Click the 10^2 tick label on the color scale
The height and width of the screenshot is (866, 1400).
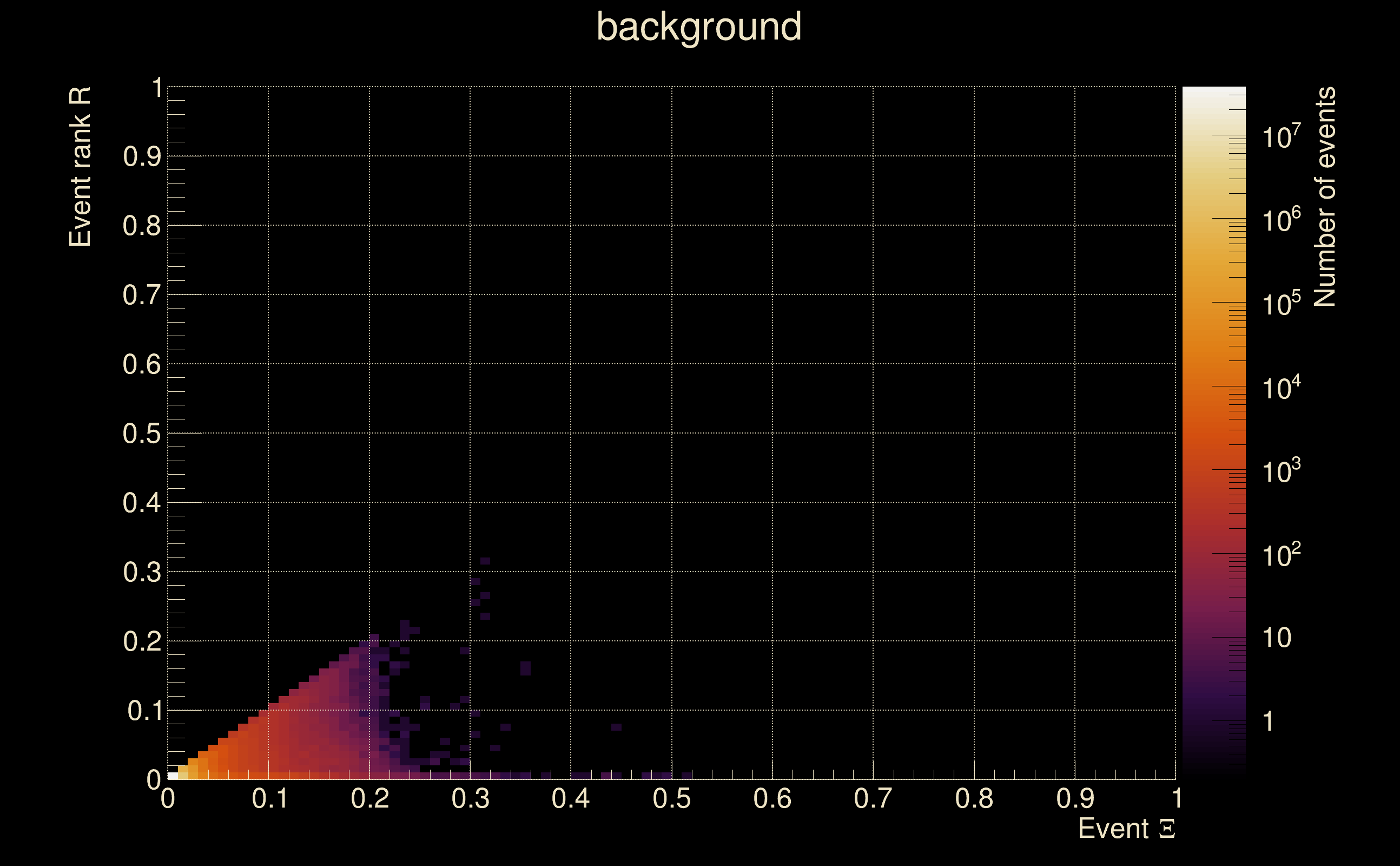coord(1281,554)
